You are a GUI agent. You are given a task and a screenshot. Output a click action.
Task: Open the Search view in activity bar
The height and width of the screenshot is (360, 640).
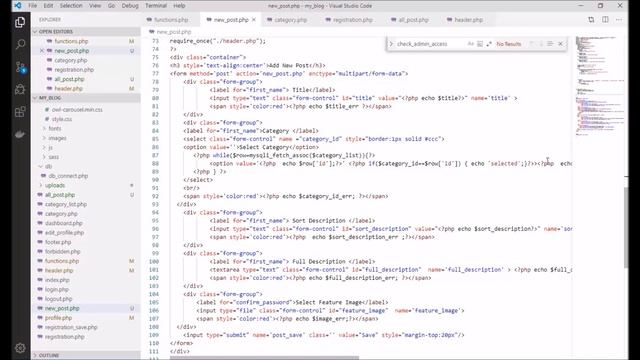pyautogui.click(x=20, y=44)
